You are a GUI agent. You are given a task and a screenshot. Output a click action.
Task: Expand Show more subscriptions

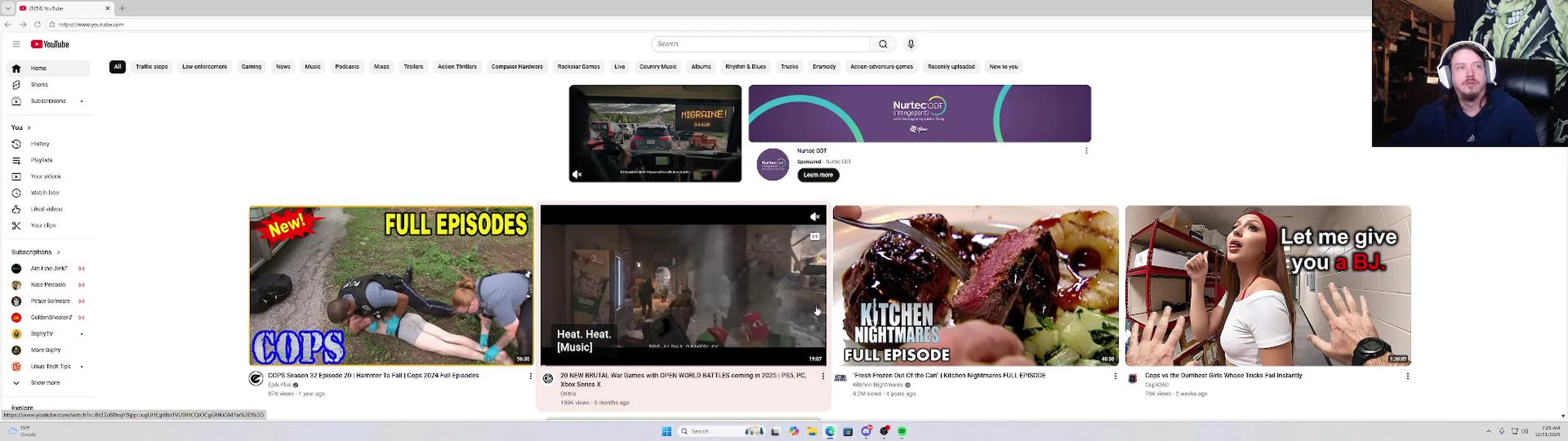coord(48,383)
